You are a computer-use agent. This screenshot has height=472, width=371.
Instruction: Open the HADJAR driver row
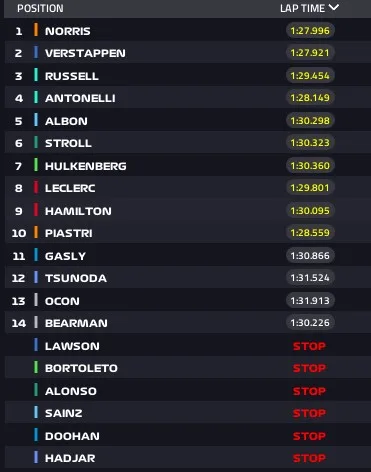(x=188, y=458)
